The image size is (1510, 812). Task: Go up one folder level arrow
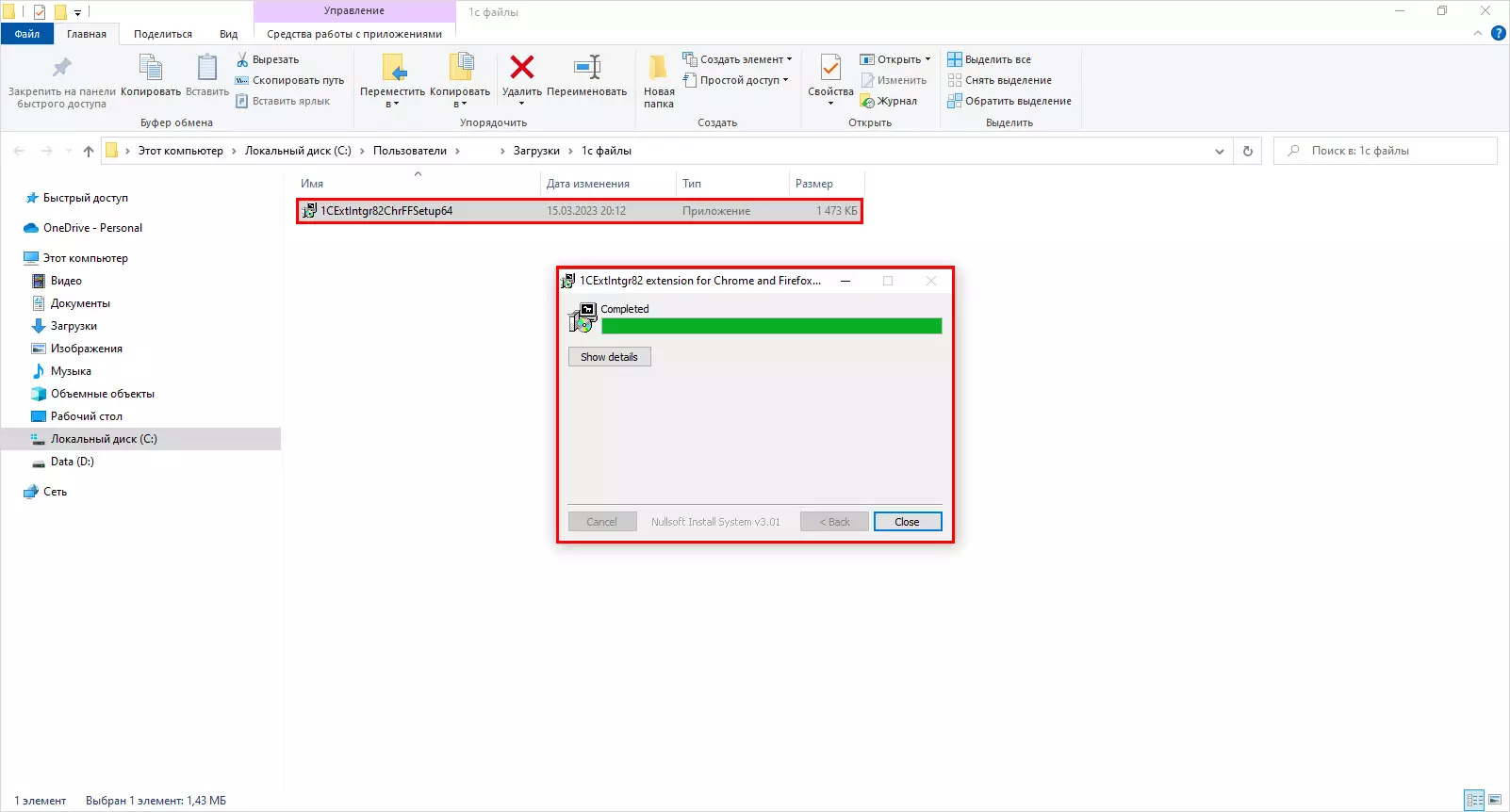(89, 151)
